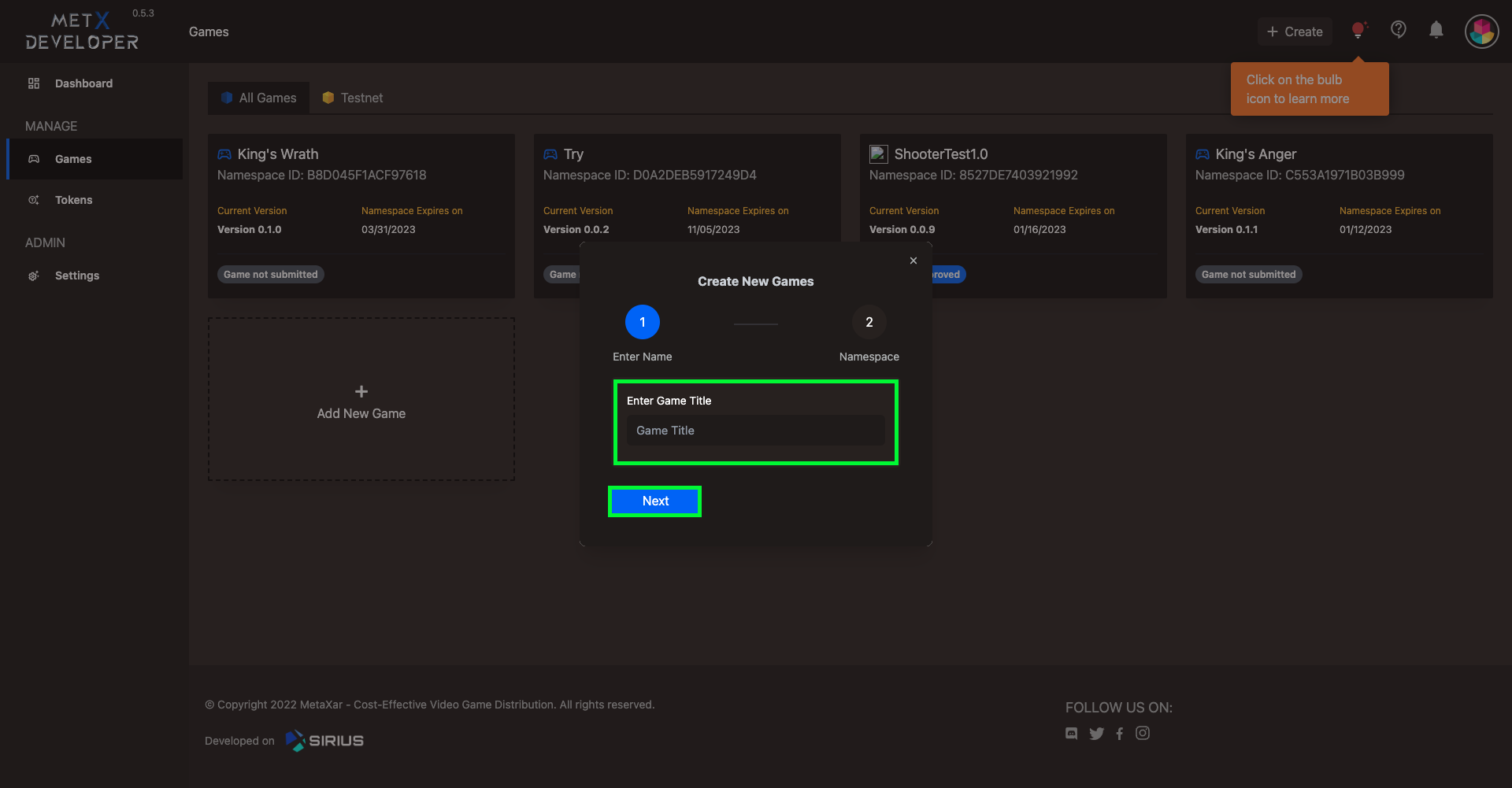The width and height of the screenshot is (1512, 788).
Task: Click Namespace ID C553A1971B03B999 text
Action: pos(1300,176)
